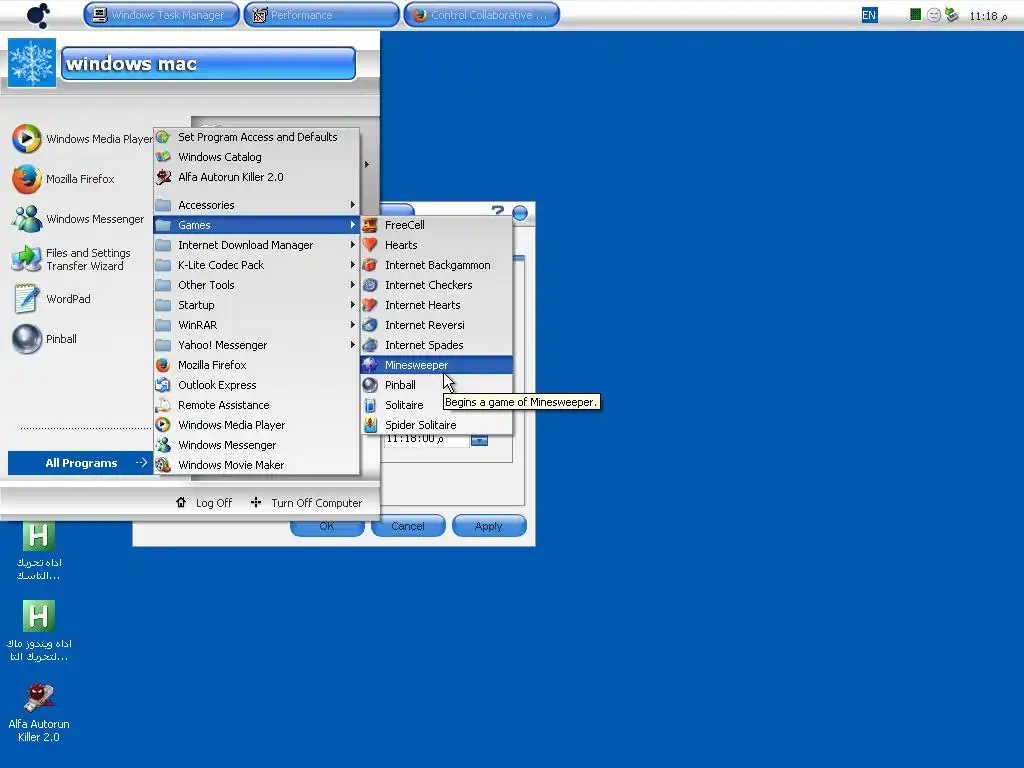
Task: Open Windows Media Player in All Programs list
Action: pyautogui.click(x=257, y=425)
